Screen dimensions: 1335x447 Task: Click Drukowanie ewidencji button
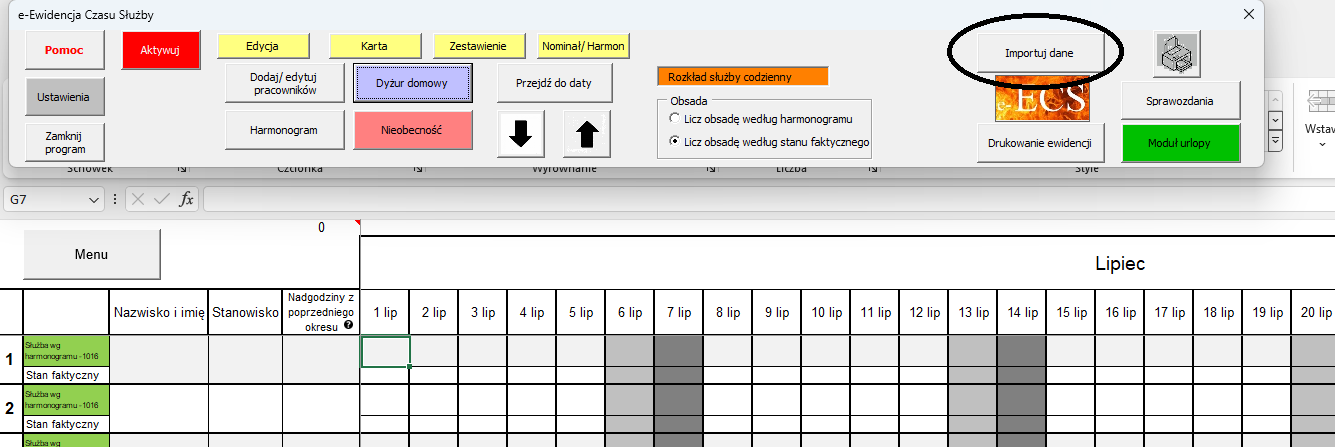point(1040,142)
